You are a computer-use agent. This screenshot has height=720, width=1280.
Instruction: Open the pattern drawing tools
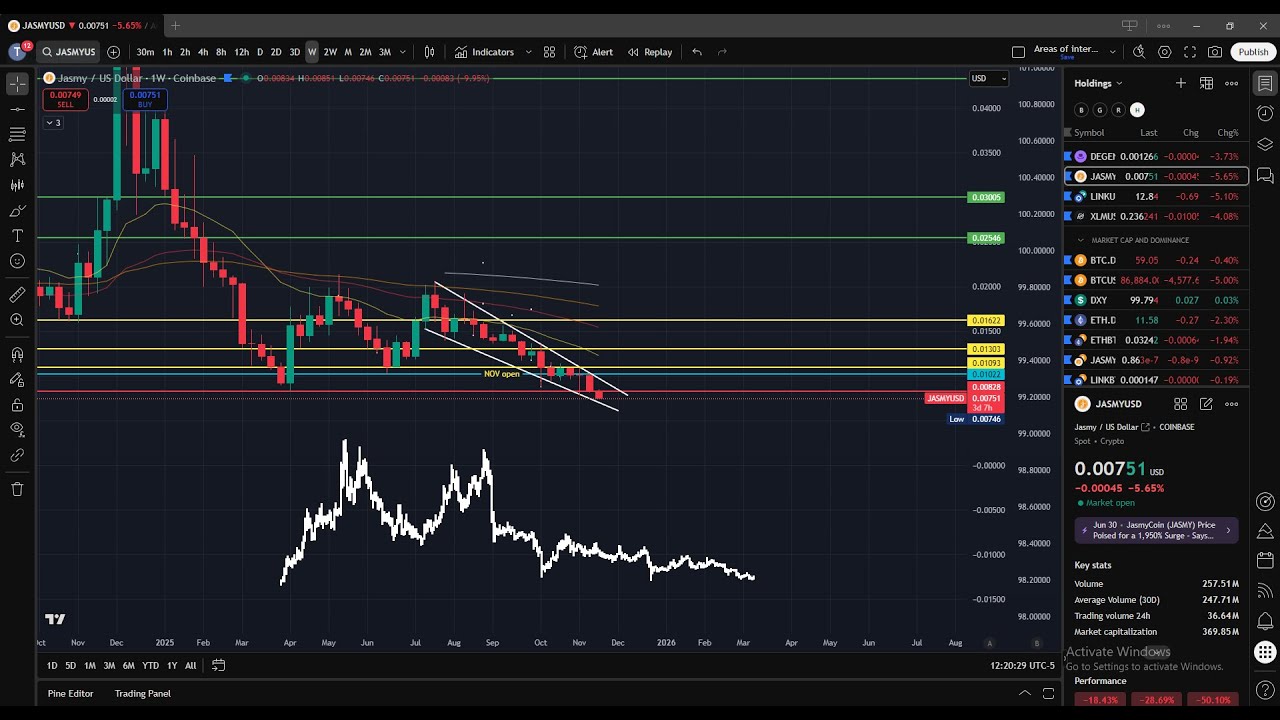point(17,159)
